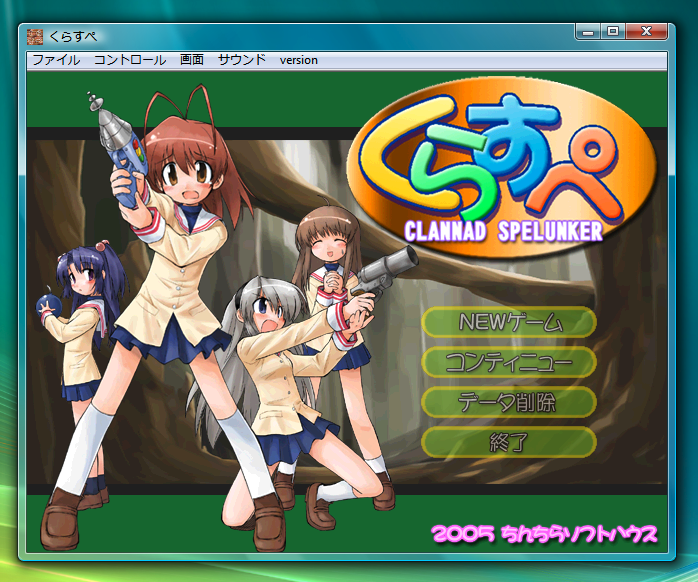Viewport: 698px width, 582px height.
Task: Click the くらすぺ title bar text
Action: point(73,37)
